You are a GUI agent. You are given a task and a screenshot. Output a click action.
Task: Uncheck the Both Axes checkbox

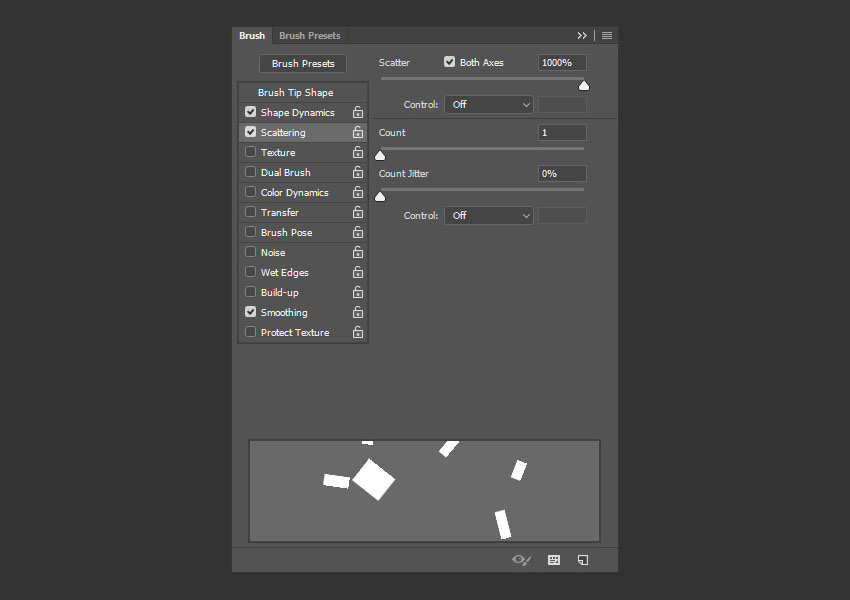tap(450, 62)
